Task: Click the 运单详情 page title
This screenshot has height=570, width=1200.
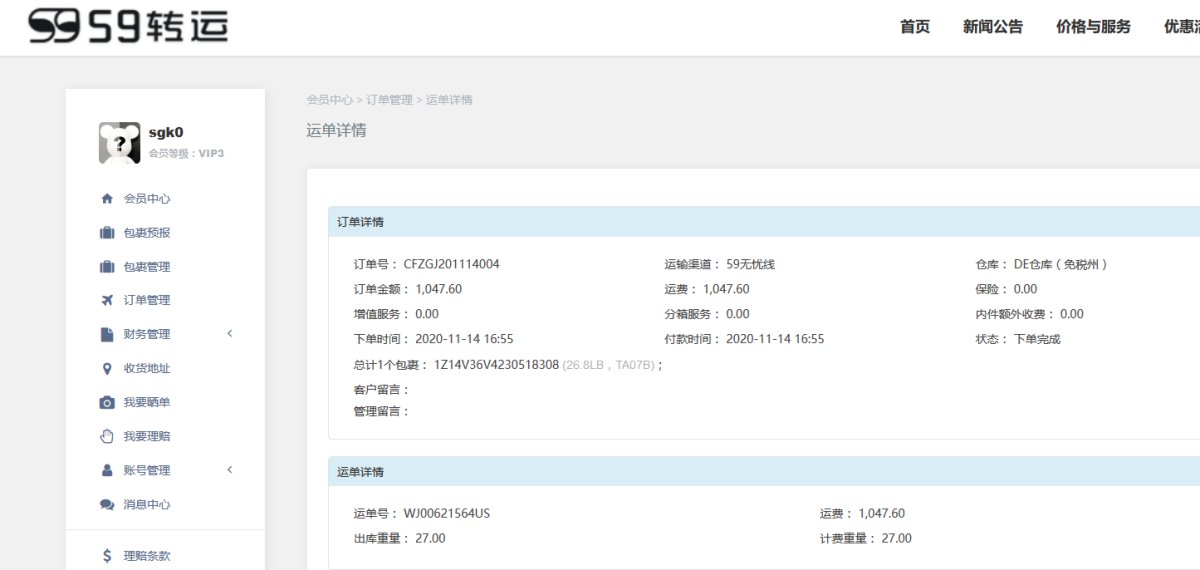Action: pyautogui.click(x=336, y=130)
